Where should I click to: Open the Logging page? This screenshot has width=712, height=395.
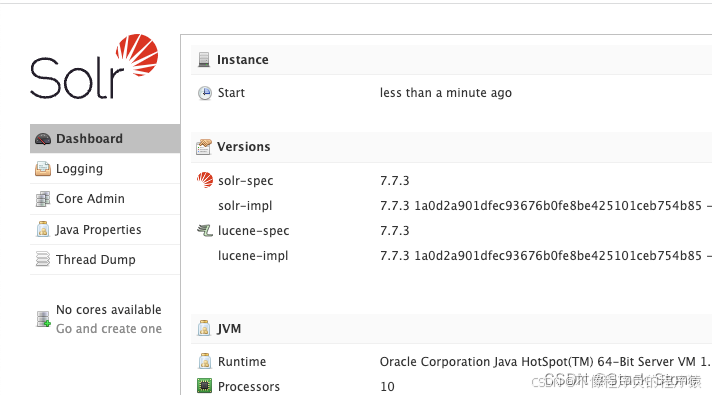(x=105, y=169)
